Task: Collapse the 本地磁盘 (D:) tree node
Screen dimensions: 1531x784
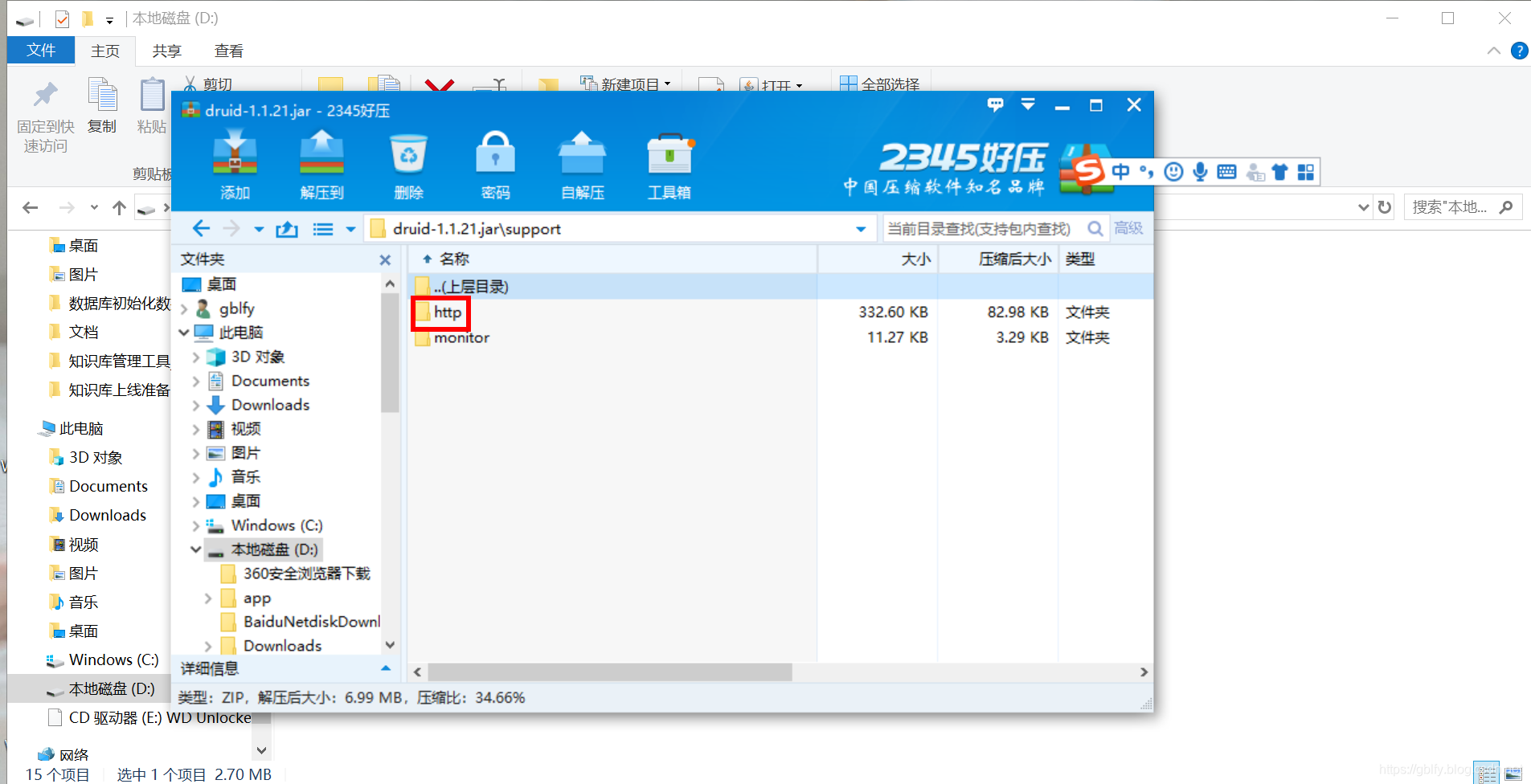Action: (x=195, y=549)
